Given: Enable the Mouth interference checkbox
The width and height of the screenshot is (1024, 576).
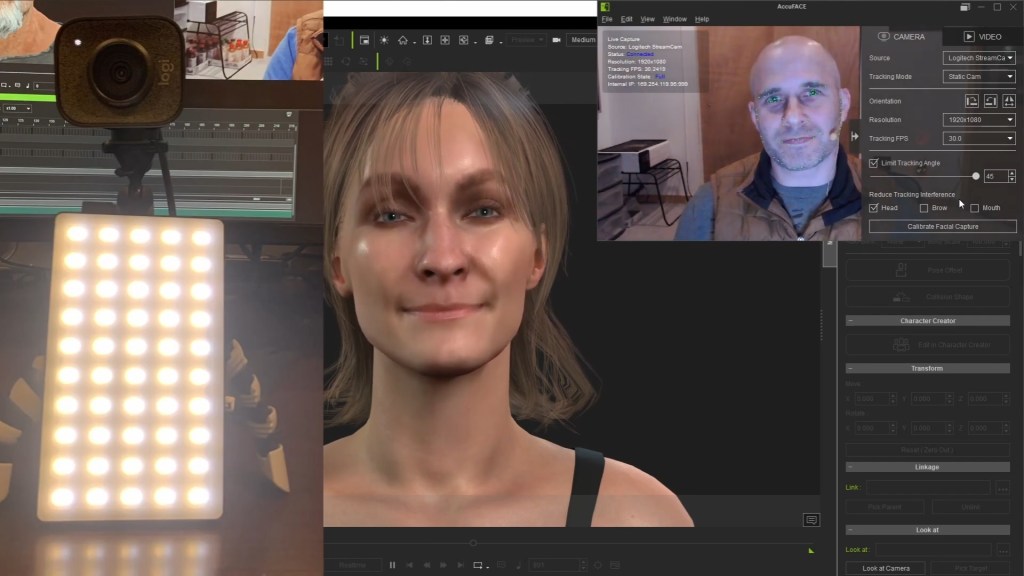Looking at the screenshot, I should tap(974, 208).
